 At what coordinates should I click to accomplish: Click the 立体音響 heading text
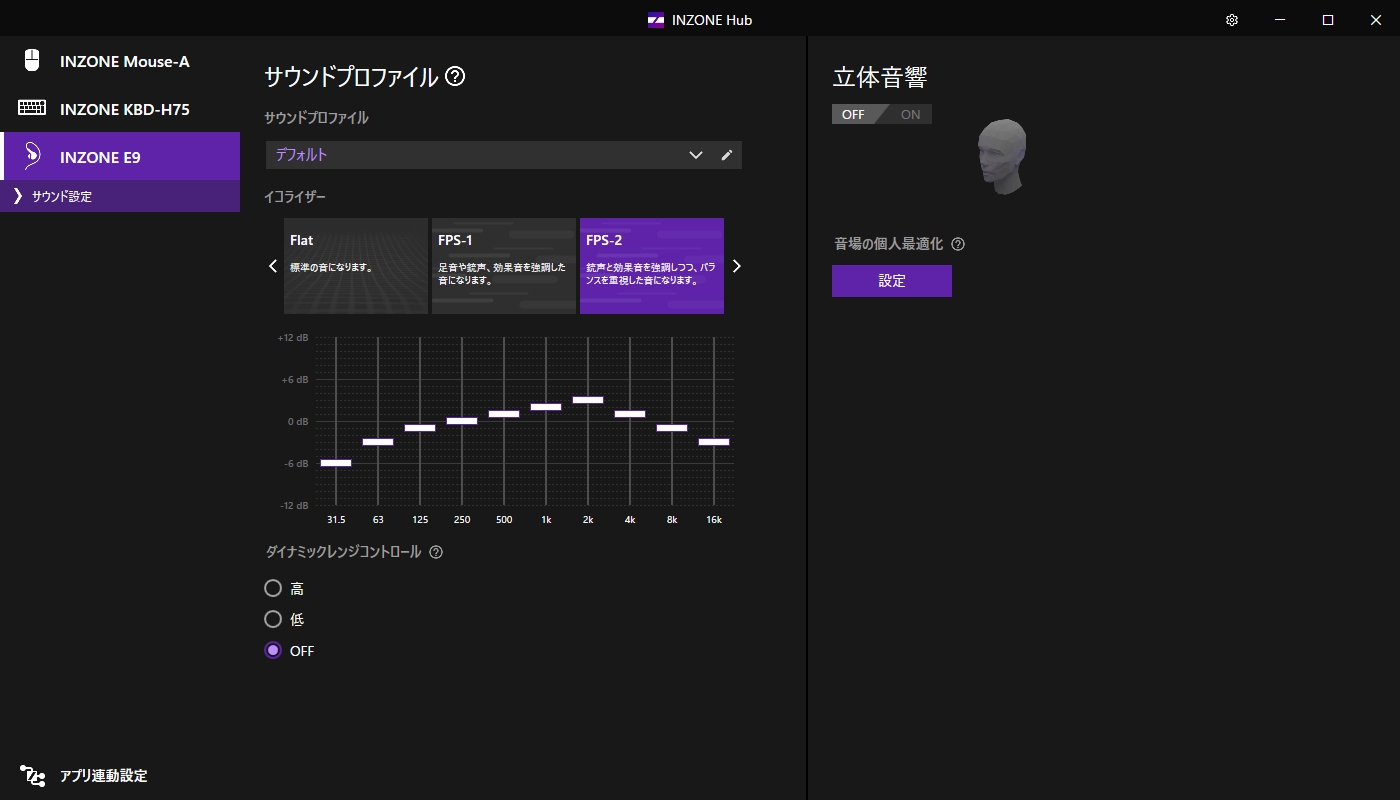click(x=879, y=79)
